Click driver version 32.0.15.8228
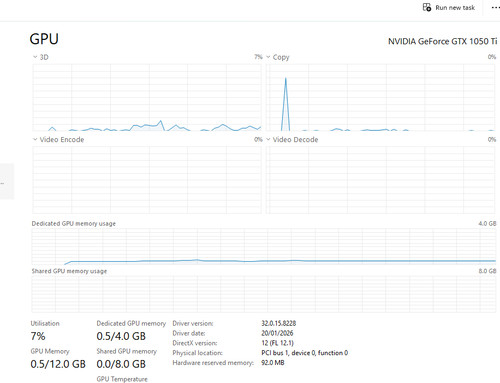The height and width of the screenshot is (383, 500). point(279,323)
